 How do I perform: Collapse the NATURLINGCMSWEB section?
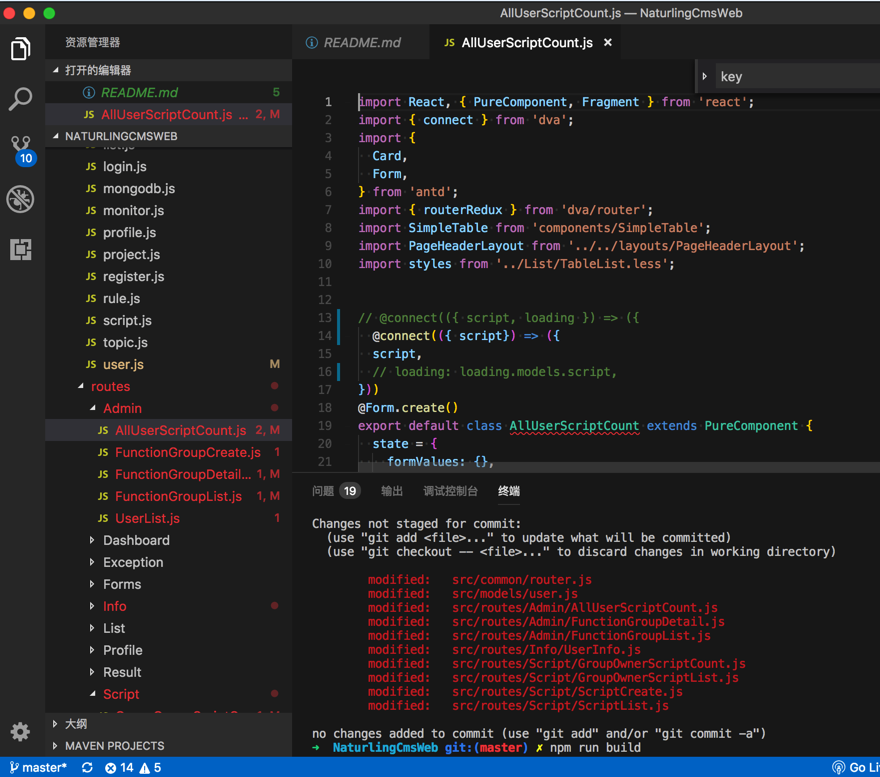(168, 136)
